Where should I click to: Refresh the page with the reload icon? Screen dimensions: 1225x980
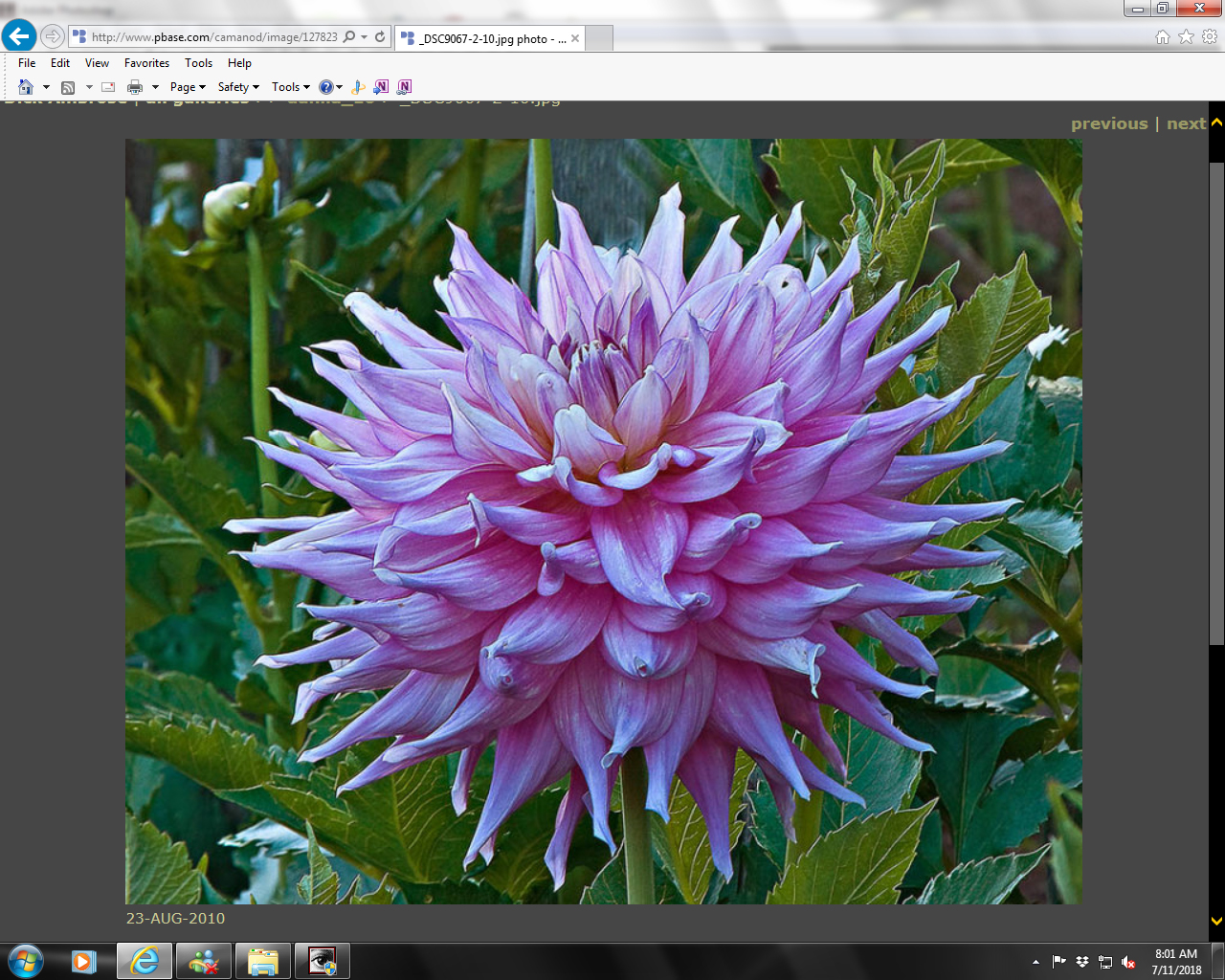tap(380, 37)
